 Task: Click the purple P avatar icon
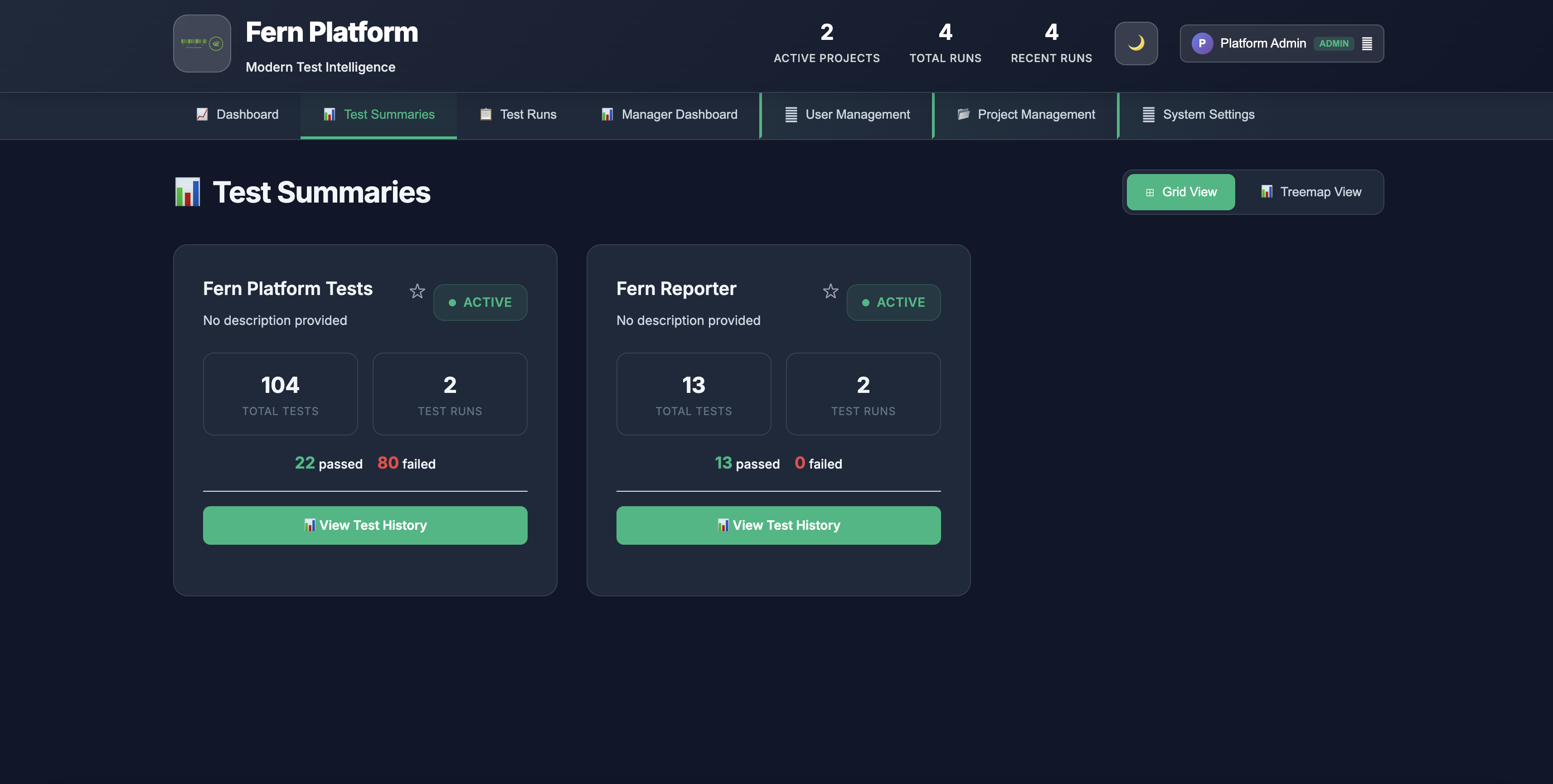1202,44
